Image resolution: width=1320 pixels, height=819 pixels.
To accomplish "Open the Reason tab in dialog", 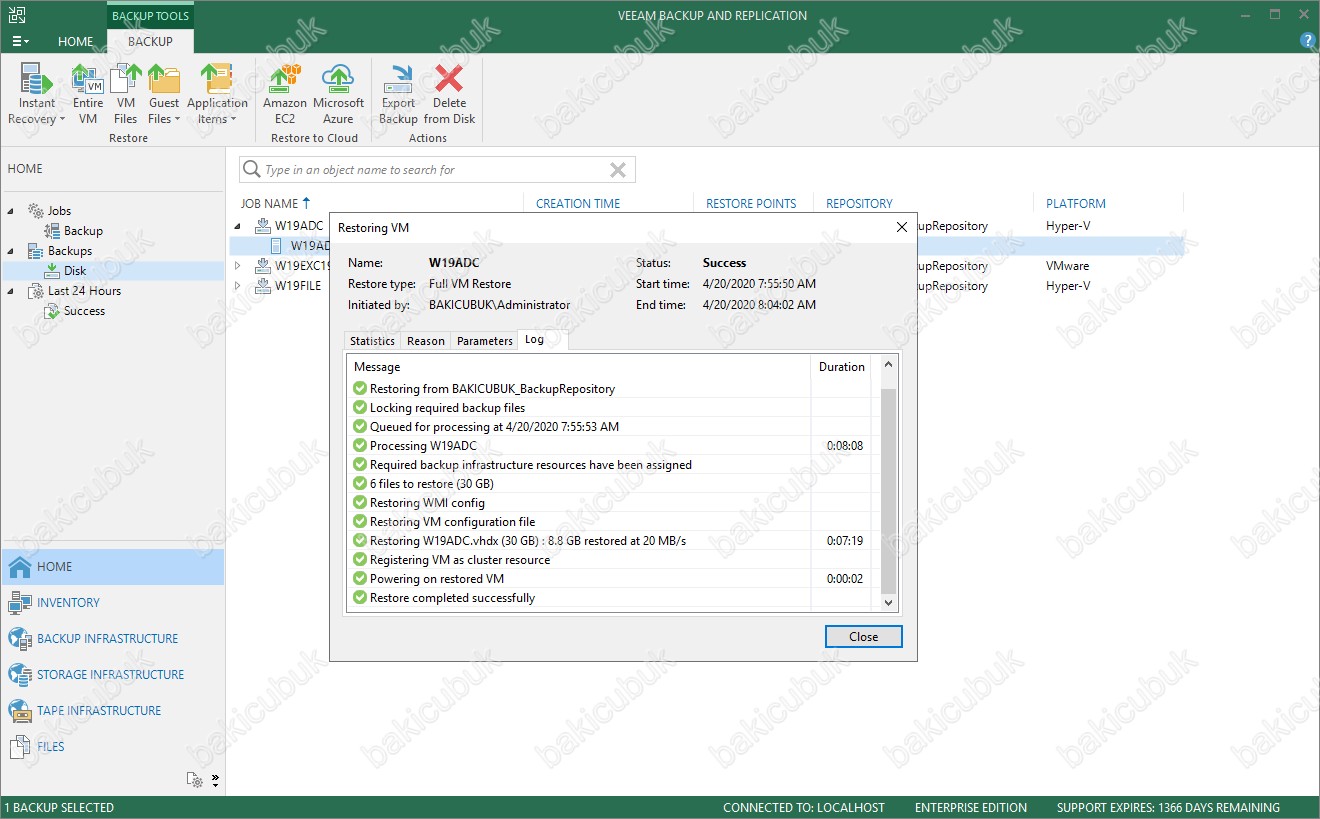I will pos(426,341).
